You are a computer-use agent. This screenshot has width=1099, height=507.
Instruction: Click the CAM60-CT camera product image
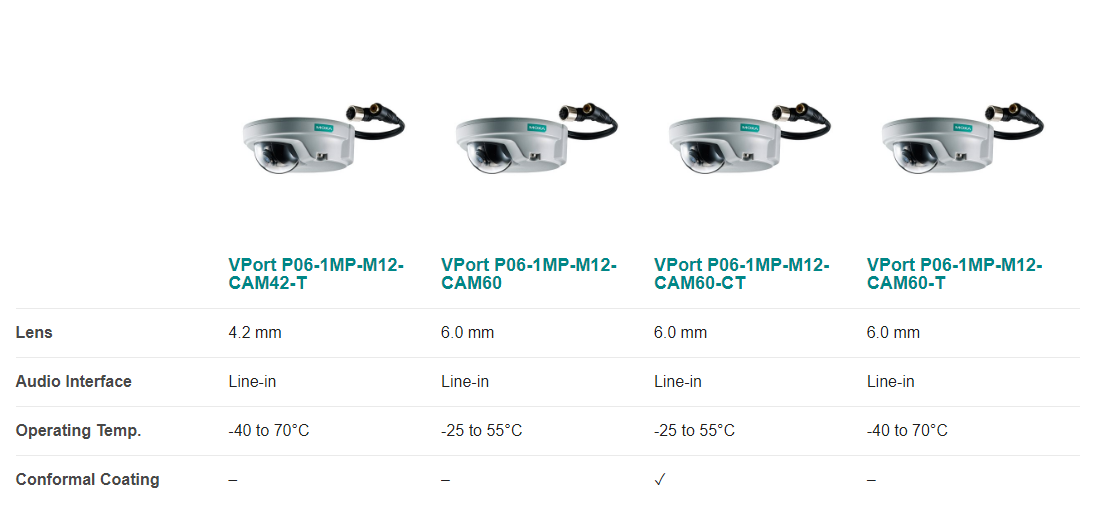point(749,137)
